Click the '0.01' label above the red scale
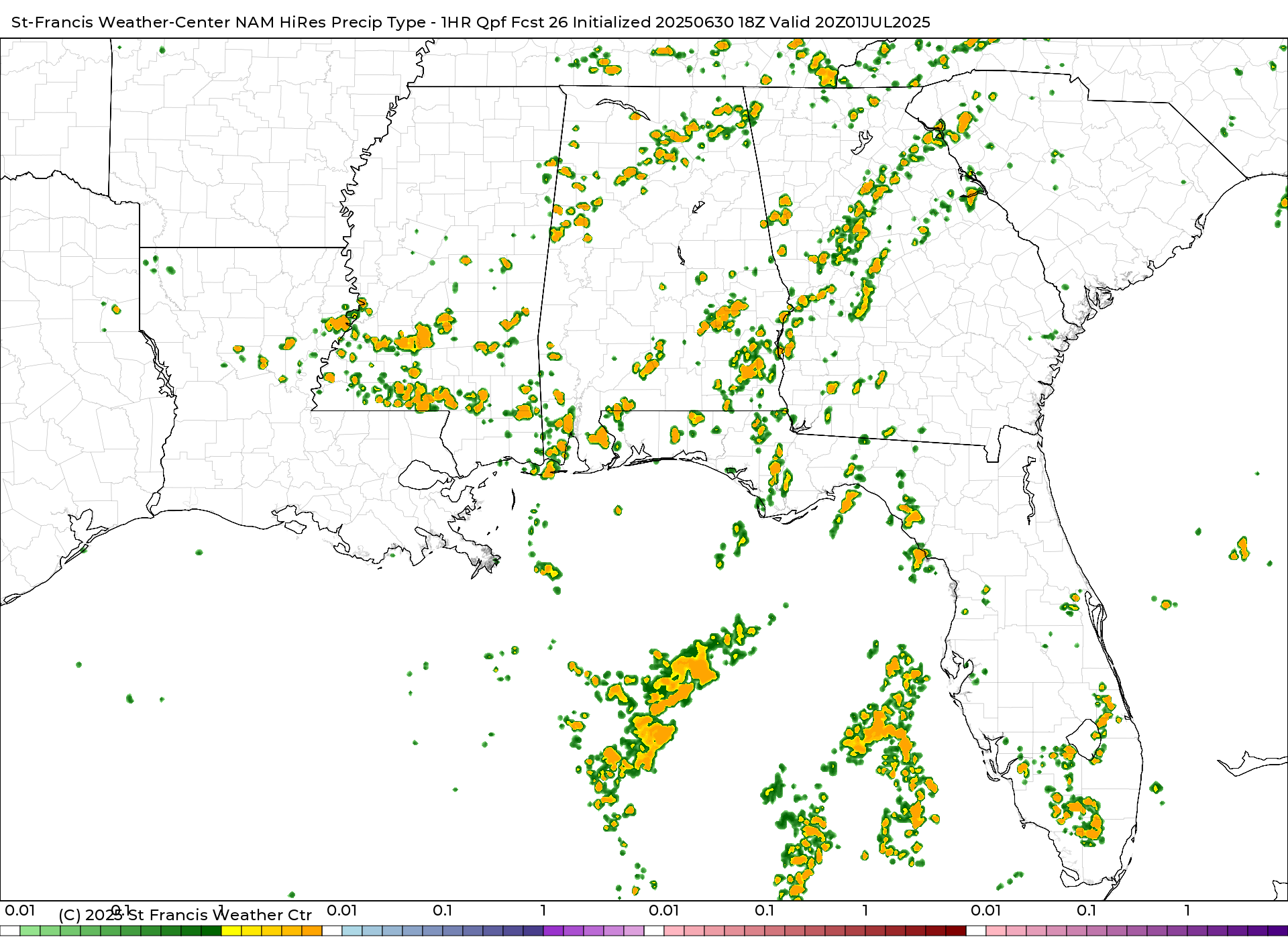Viewport: 1288px width, 939px height. (x=664, y=910)
